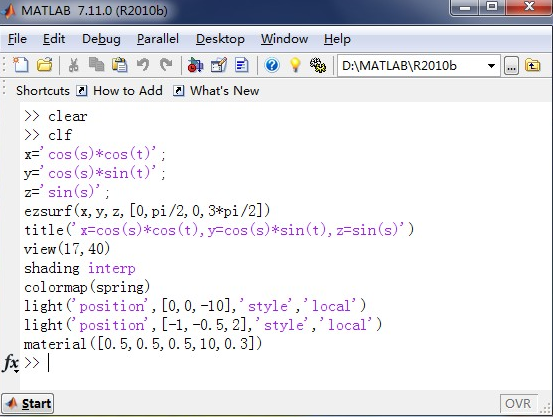Browse for folder with the ellipsis button
Image resolution: width=553 pixels, height=417 pixels.
[x=511, y=66]
